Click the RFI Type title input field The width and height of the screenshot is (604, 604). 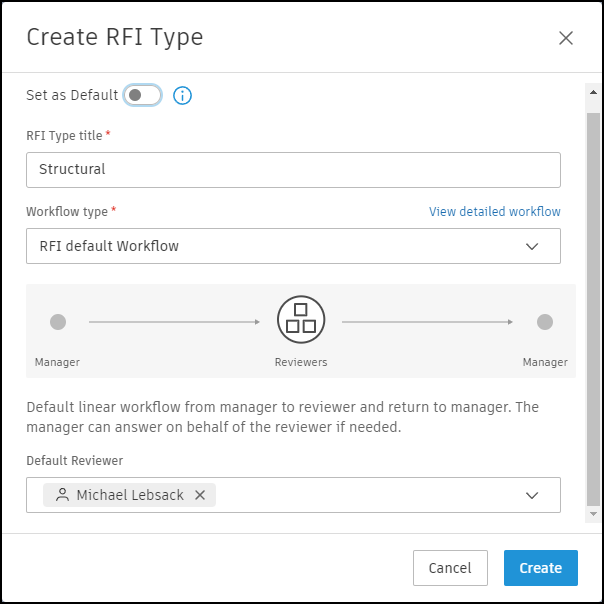pos(293,169)
